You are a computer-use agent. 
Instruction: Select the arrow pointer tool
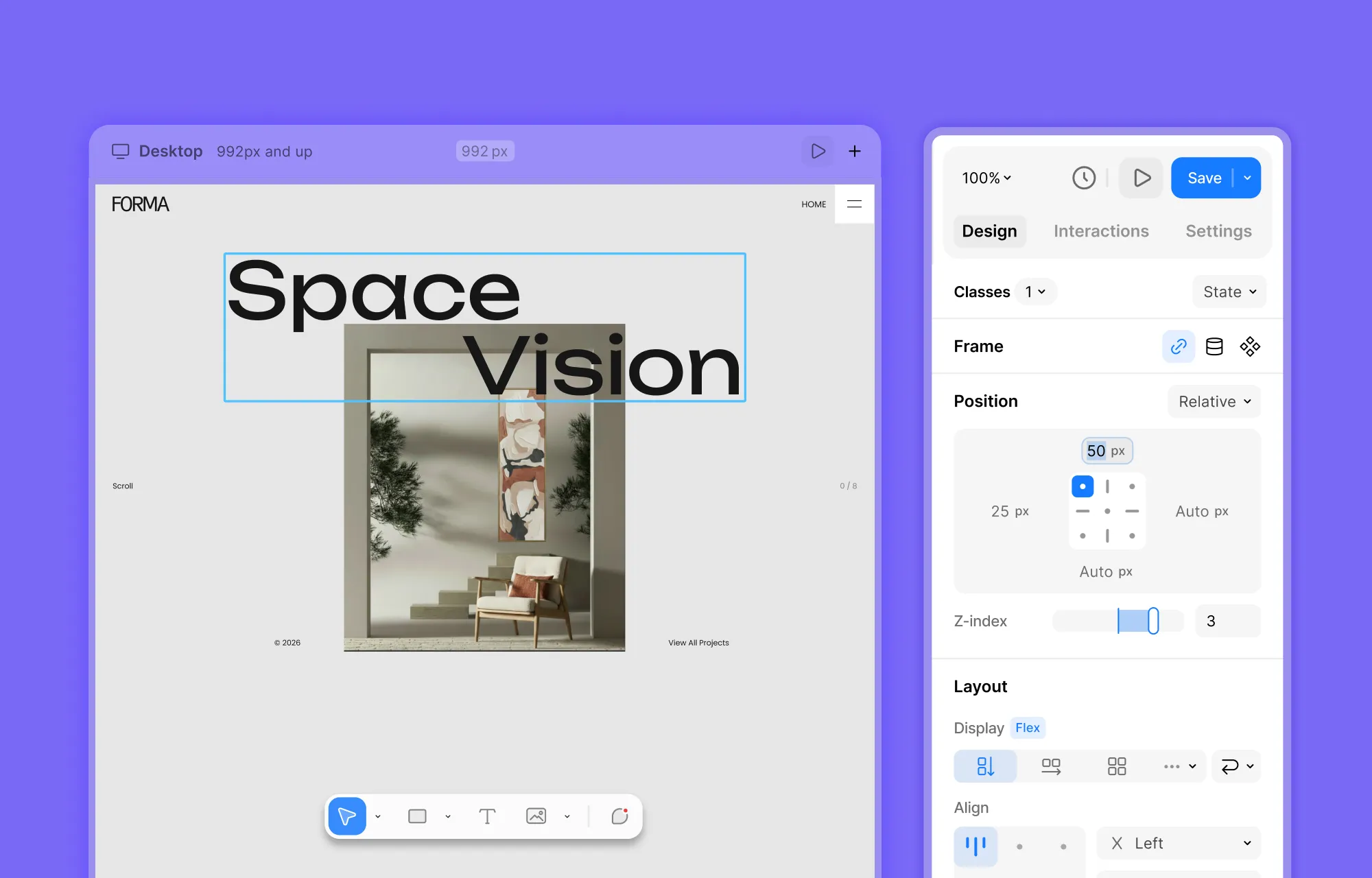click(347, 816)
